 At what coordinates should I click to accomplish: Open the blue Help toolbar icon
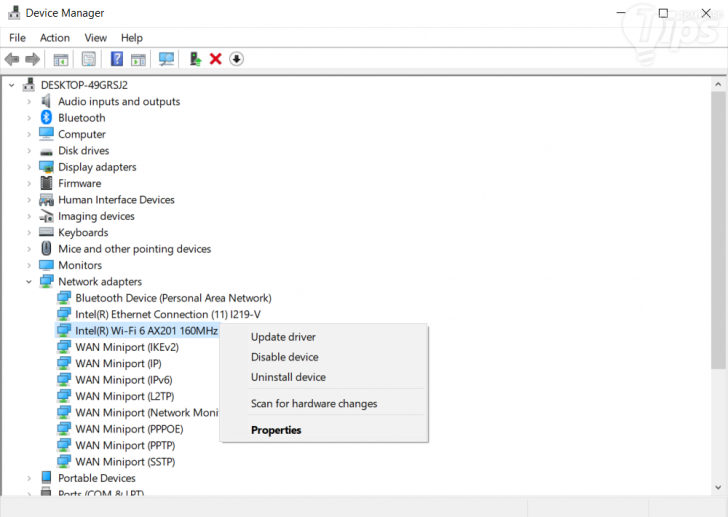pos(117,59)
